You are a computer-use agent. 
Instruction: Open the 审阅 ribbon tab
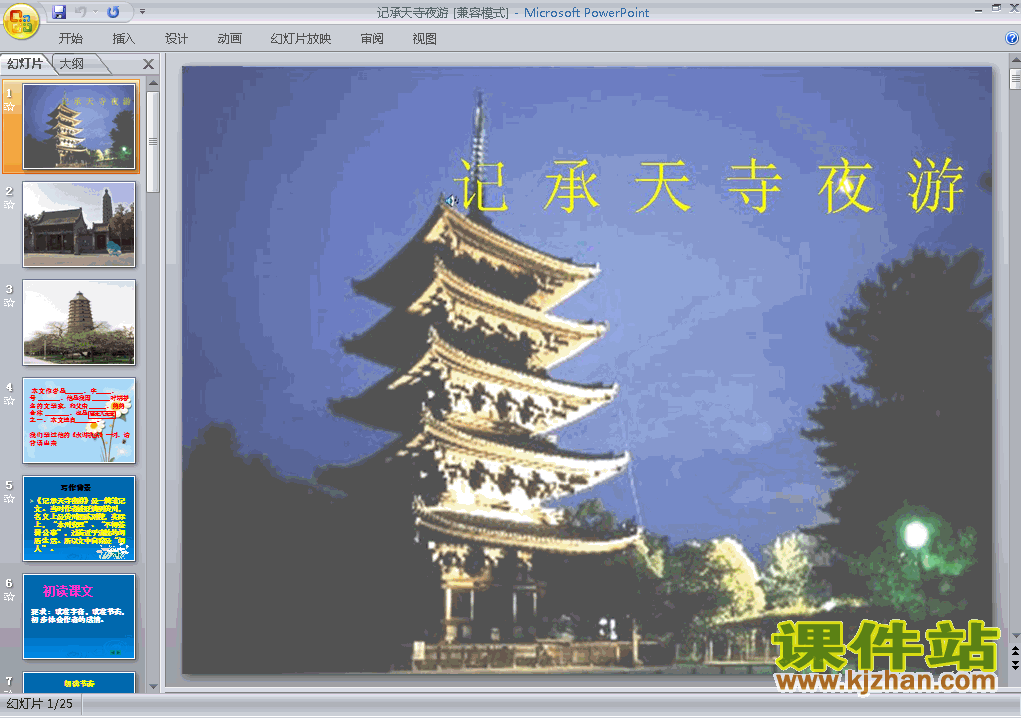372,38
